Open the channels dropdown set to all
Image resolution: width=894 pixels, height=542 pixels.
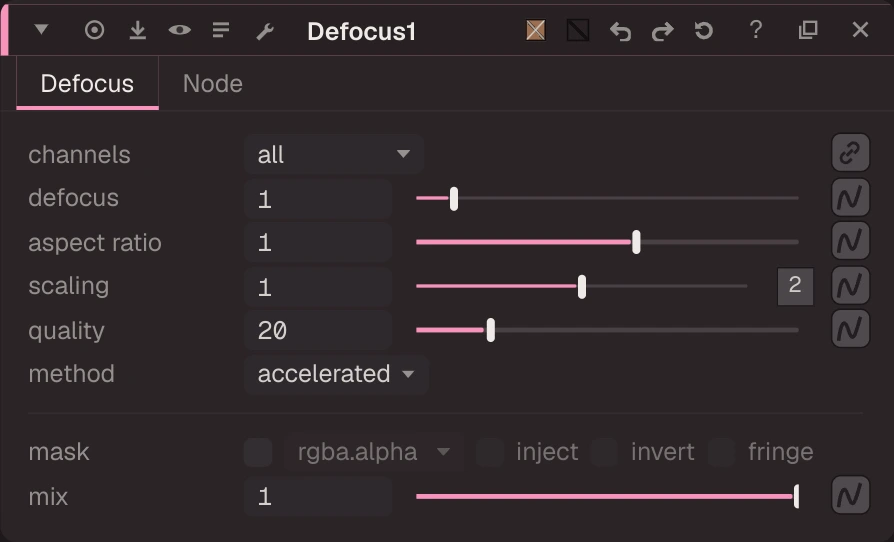click(334, 154)
